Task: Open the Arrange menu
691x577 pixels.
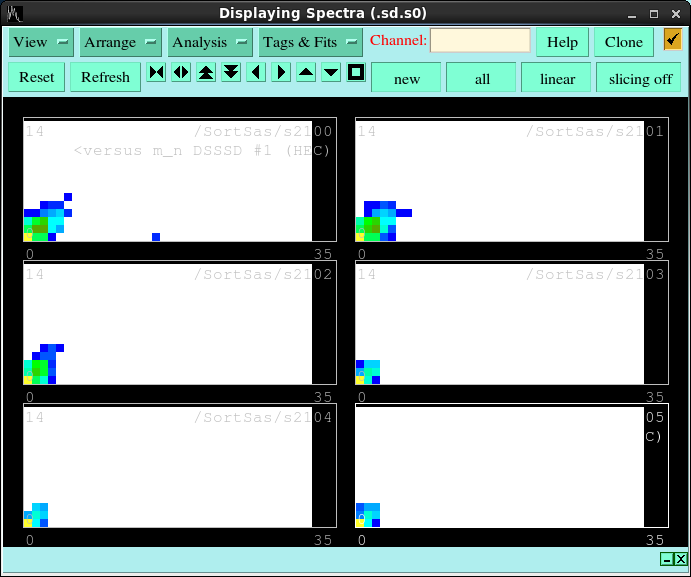Action: [x=120, y=42]
